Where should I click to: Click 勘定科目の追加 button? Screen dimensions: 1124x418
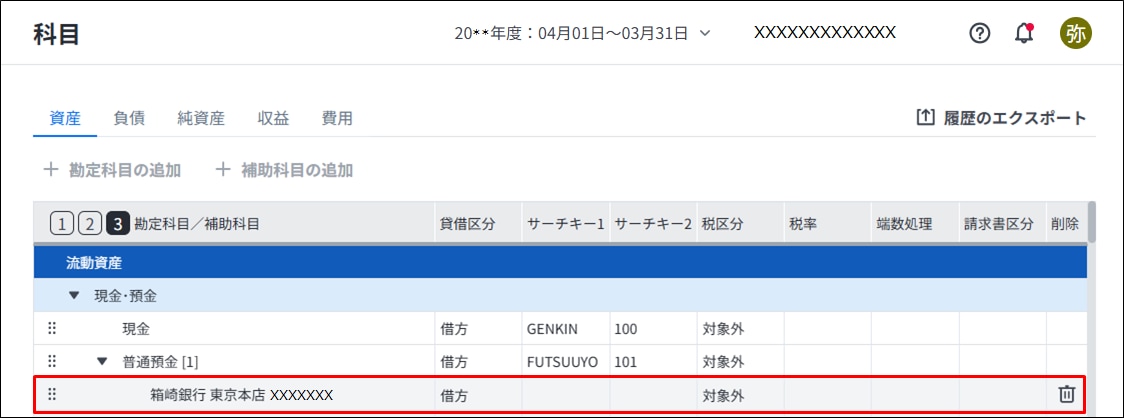coord(112,170)
